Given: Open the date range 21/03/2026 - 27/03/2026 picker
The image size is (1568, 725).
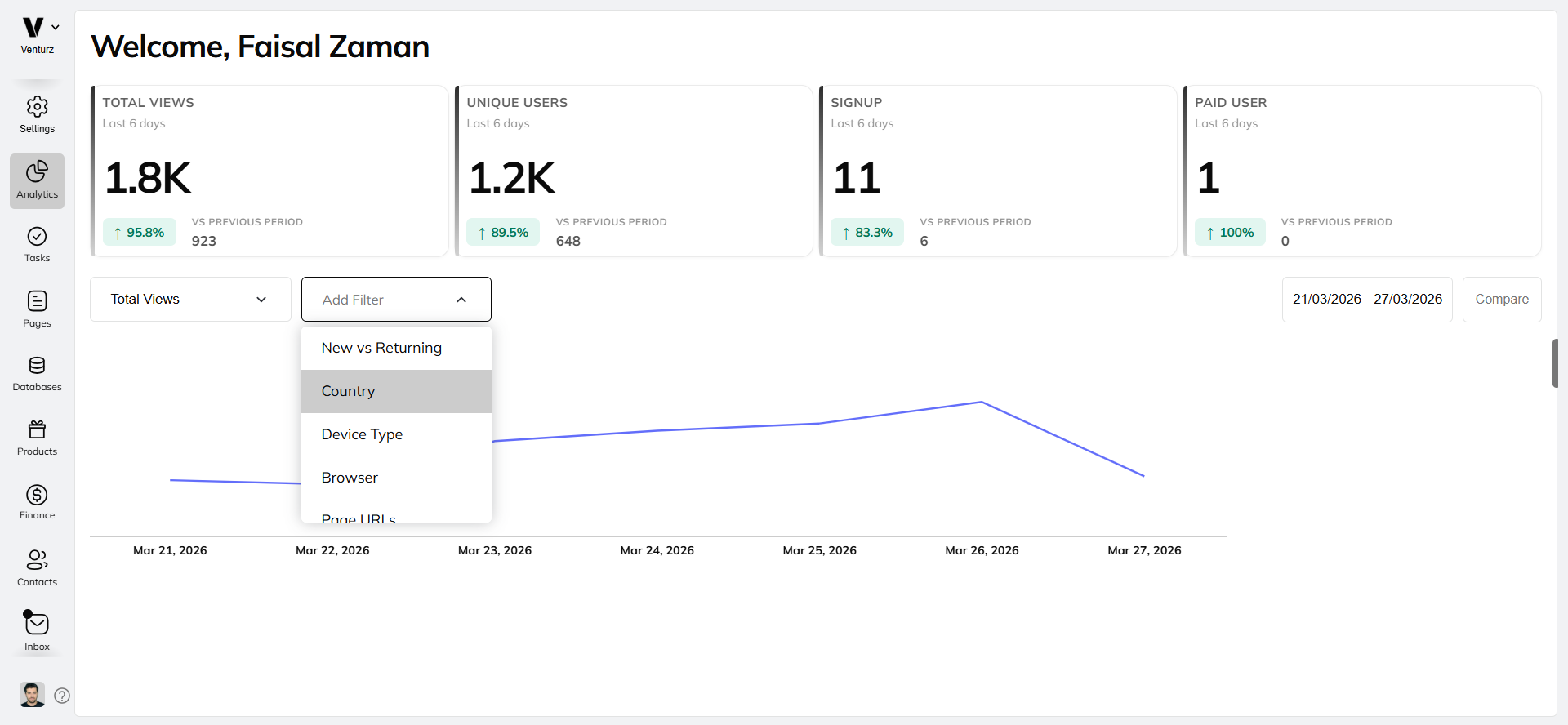Looking at the screenshot, I should tap(1366, 300).
